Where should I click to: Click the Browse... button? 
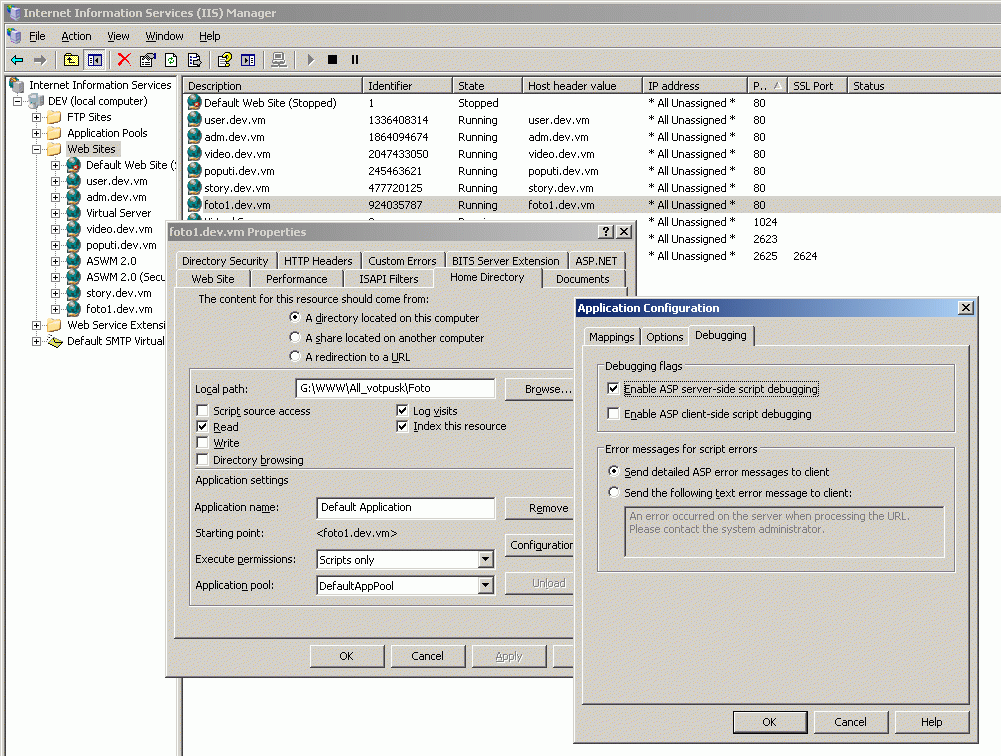(540, 389)
